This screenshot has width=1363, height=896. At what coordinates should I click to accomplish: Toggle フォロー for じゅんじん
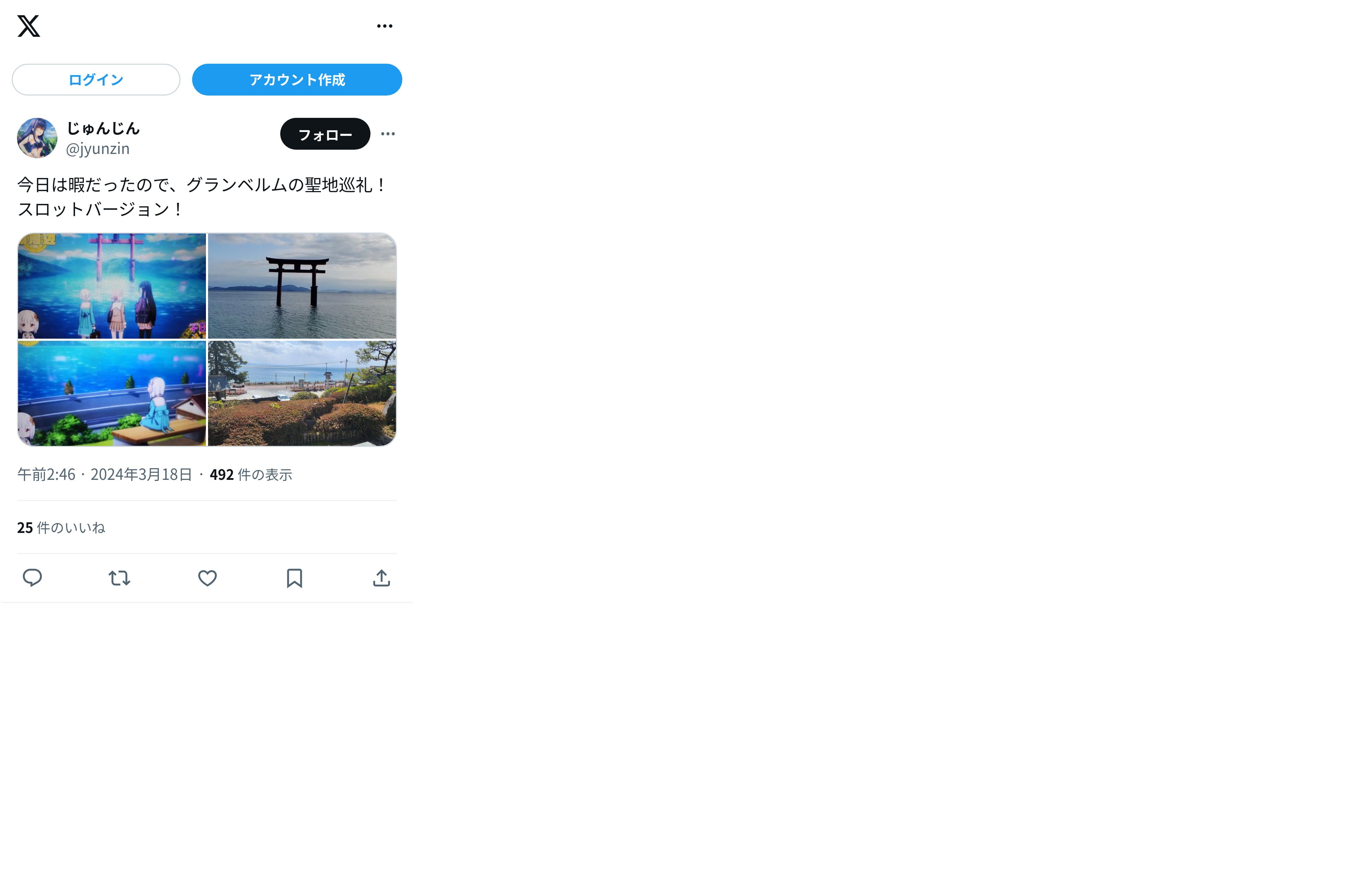tap(325, 134)
